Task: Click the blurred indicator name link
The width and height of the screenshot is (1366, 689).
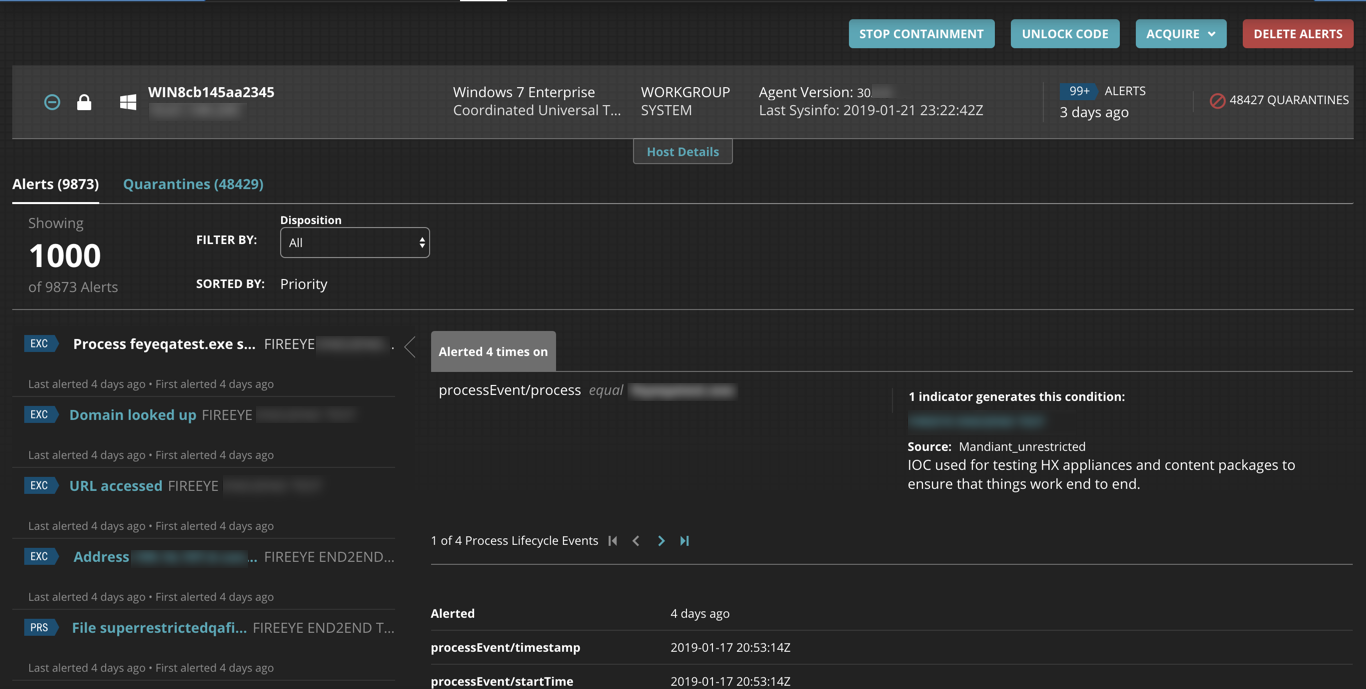Action: tap(976, 422)
